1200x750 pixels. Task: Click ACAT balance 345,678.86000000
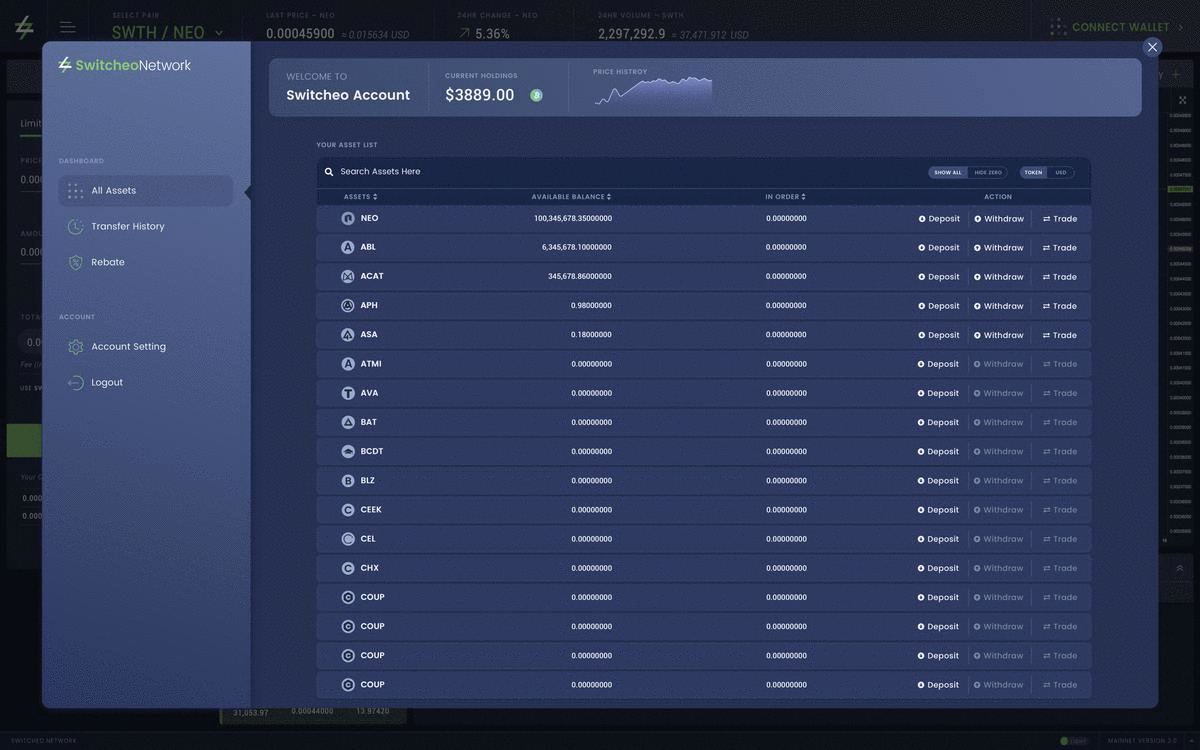tap(580, 276)
